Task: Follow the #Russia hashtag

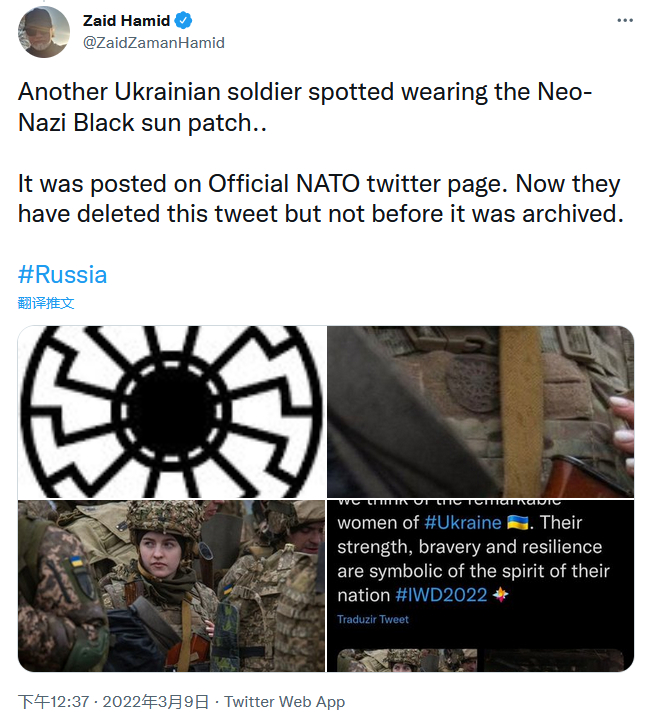Action: [62, 275]
